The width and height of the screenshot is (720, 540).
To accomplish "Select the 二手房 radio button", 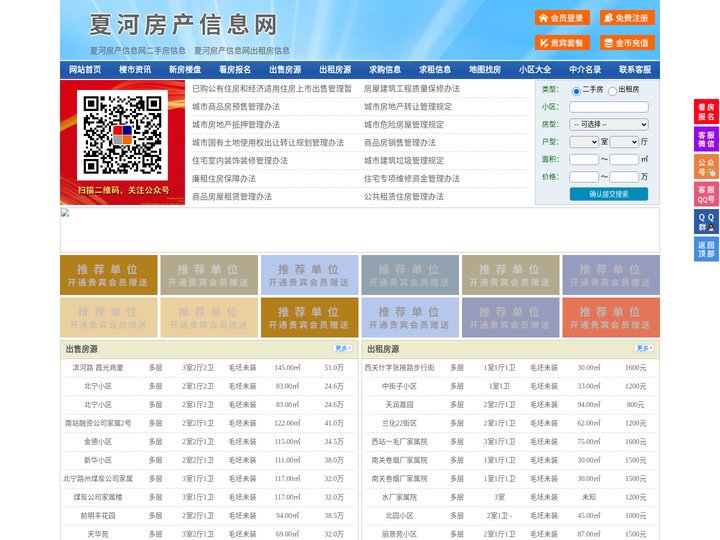I will (576, 91).
